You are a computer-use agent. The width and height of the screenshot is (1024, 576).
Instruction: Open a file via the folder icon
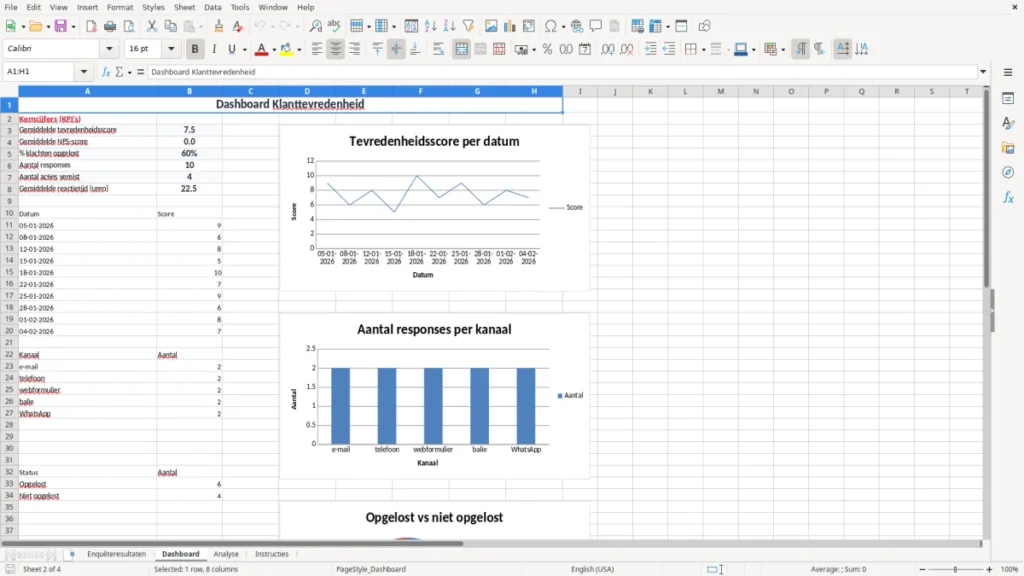tap(35, 26)
